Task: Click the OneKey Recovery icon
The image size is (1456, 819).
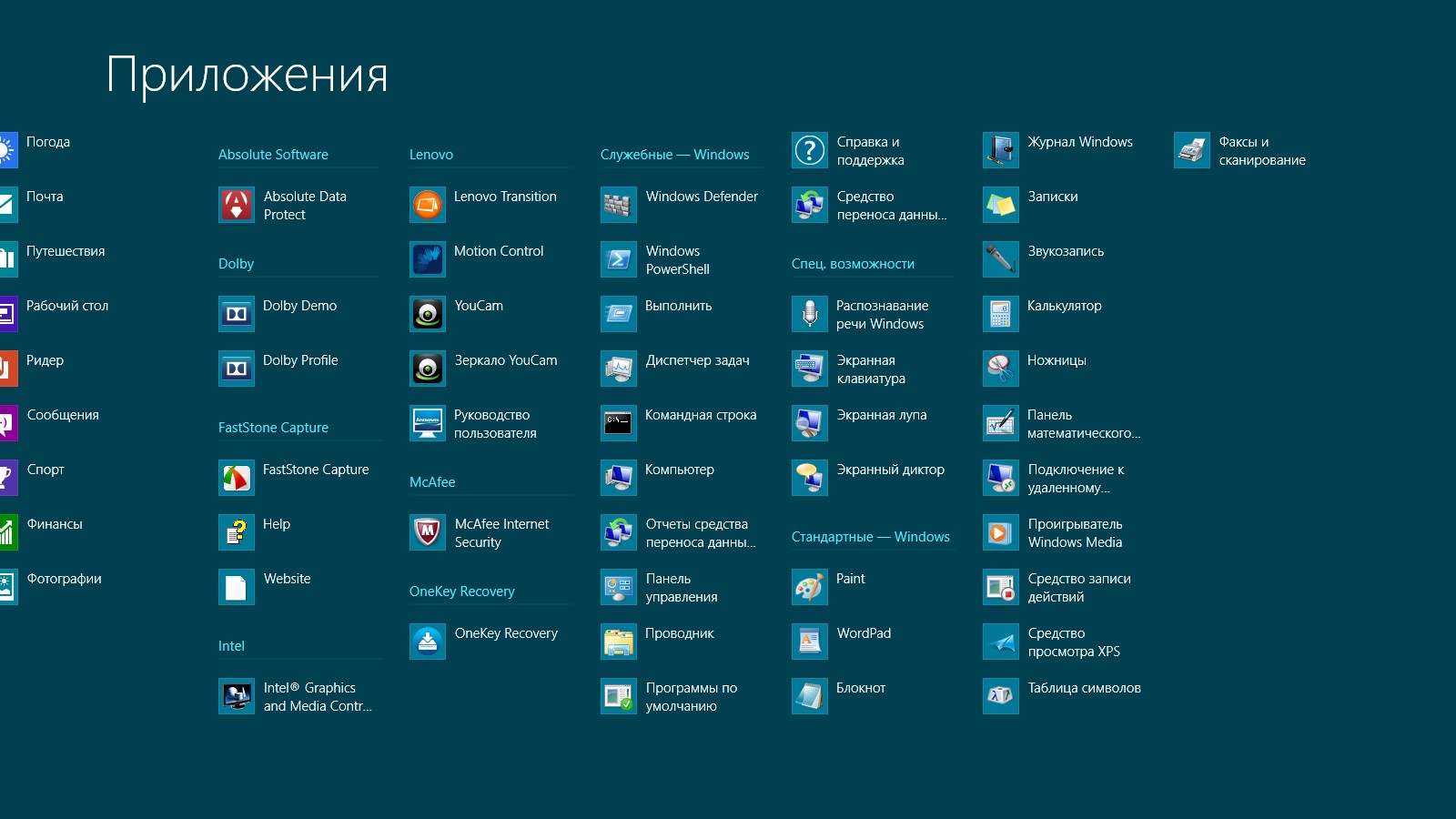Action: click(x=428, y=642)
